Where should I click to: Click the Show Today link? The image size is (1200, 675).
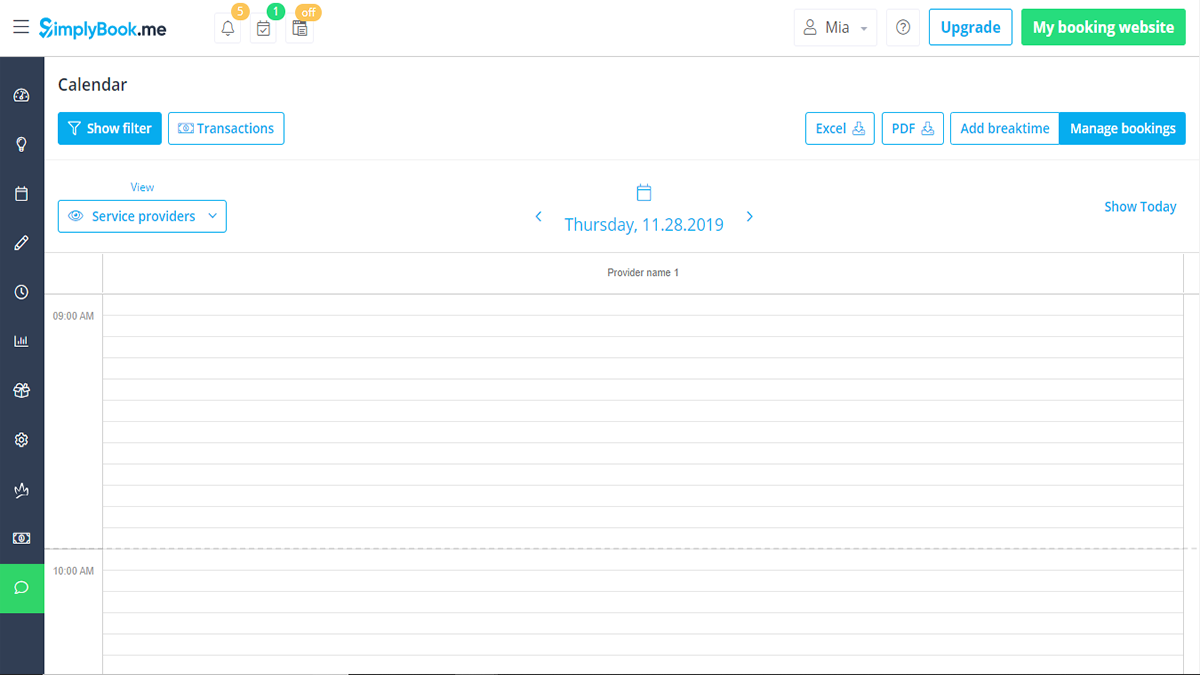(1140, 206)
